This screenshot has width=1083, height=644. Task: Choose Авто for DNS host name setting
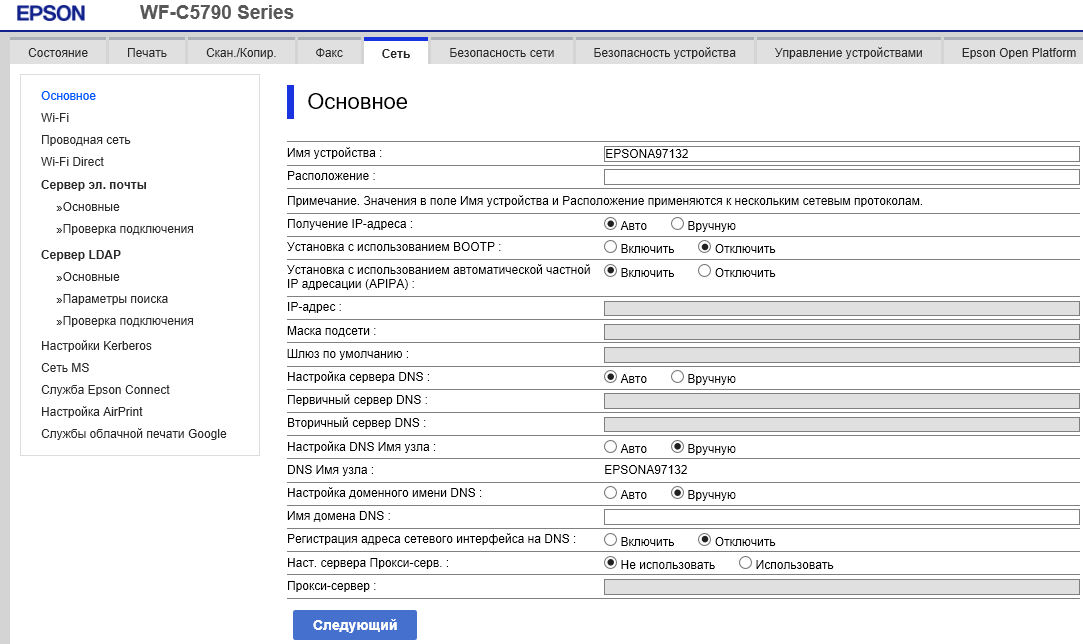(611, 448)
